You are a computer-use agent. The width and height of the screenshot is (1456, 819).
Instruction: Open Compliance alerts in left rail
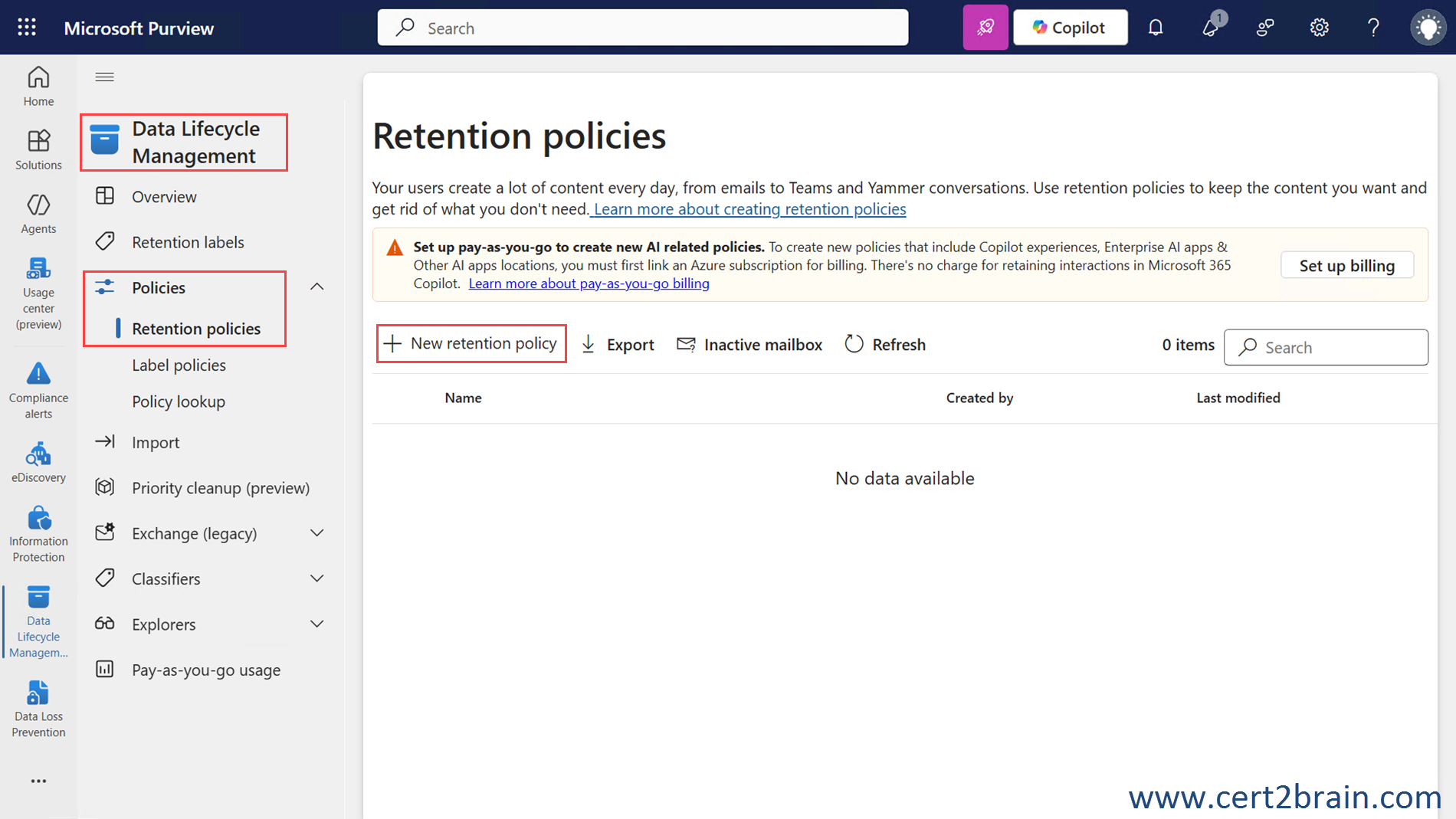[x=38, y=391]
